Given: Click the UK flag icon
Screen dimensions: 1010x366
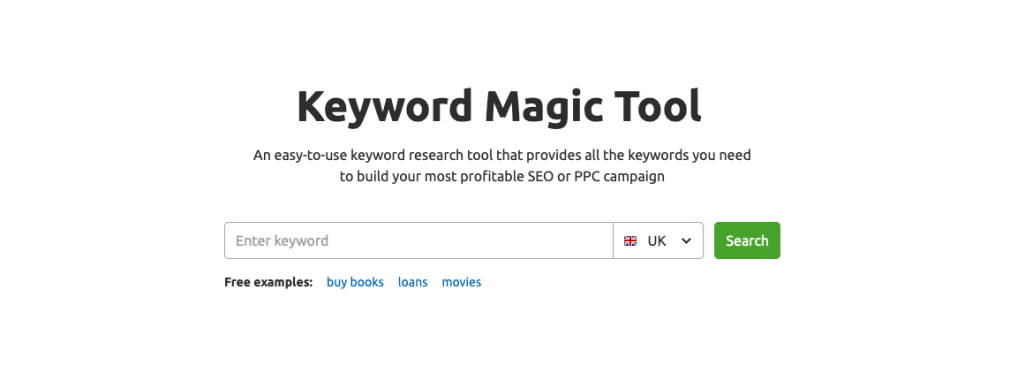Looking at the screenshot, I should 631,241.
